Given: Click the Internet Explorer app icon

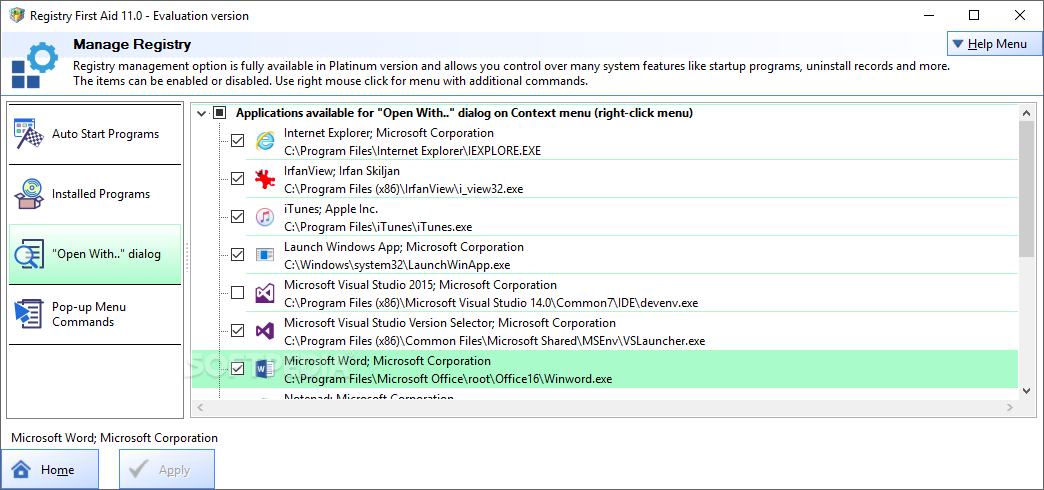Looking at the screenshot, I should pyautogui.click(x=265, y=140).
